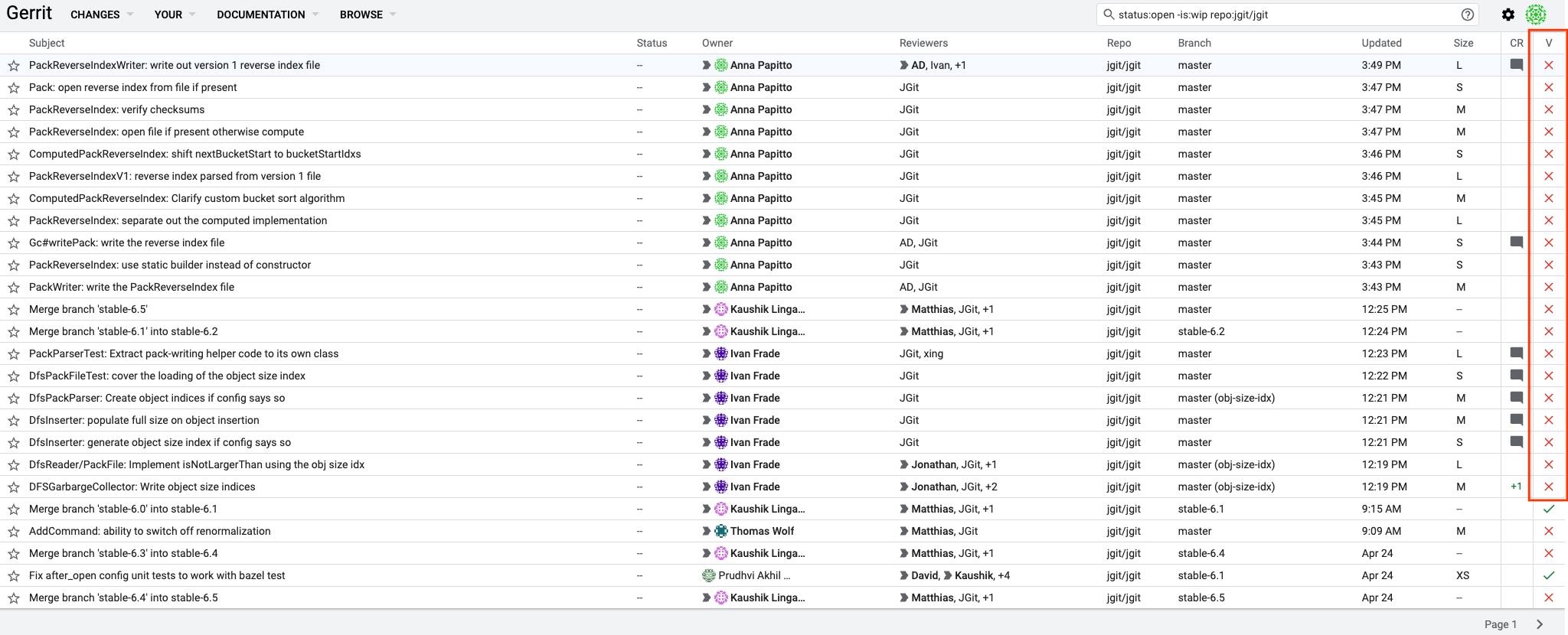Click failed X on AddCommand row
The width and height of the screenshot is (1568, 635).
click(1549, 531)
